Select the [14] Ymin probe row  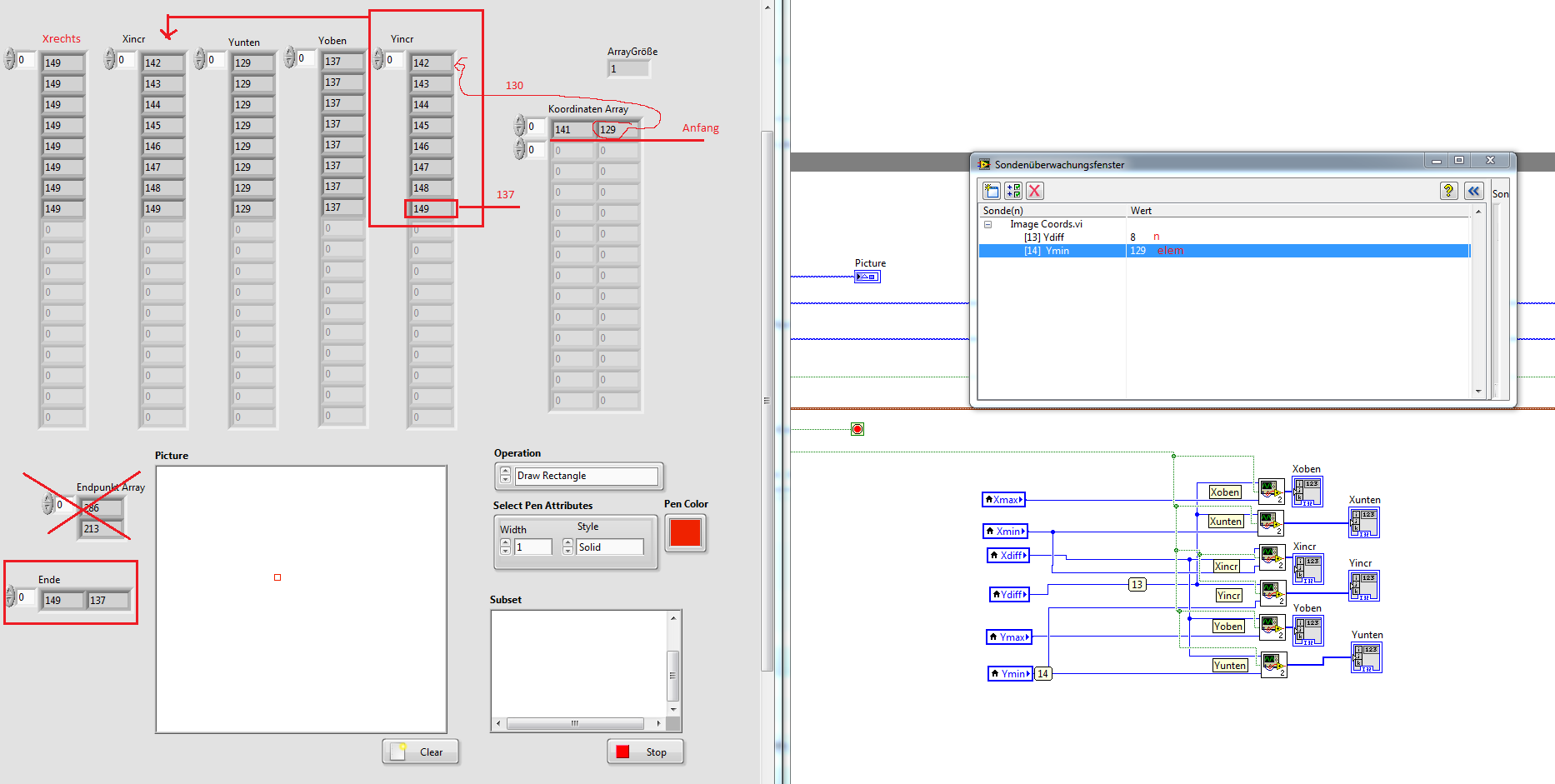[1224, 251]
